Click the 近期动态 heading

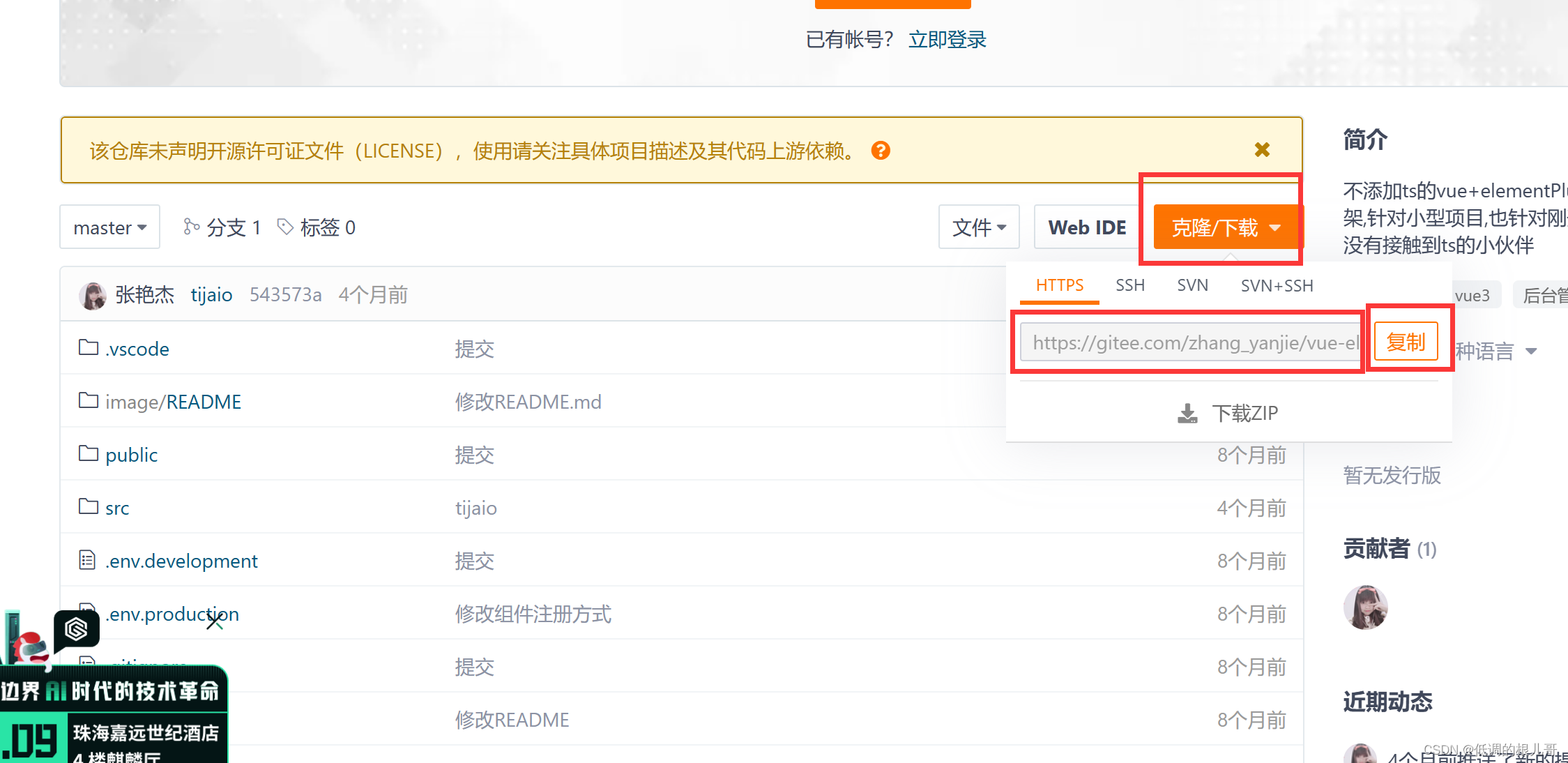coord(1388,702)
